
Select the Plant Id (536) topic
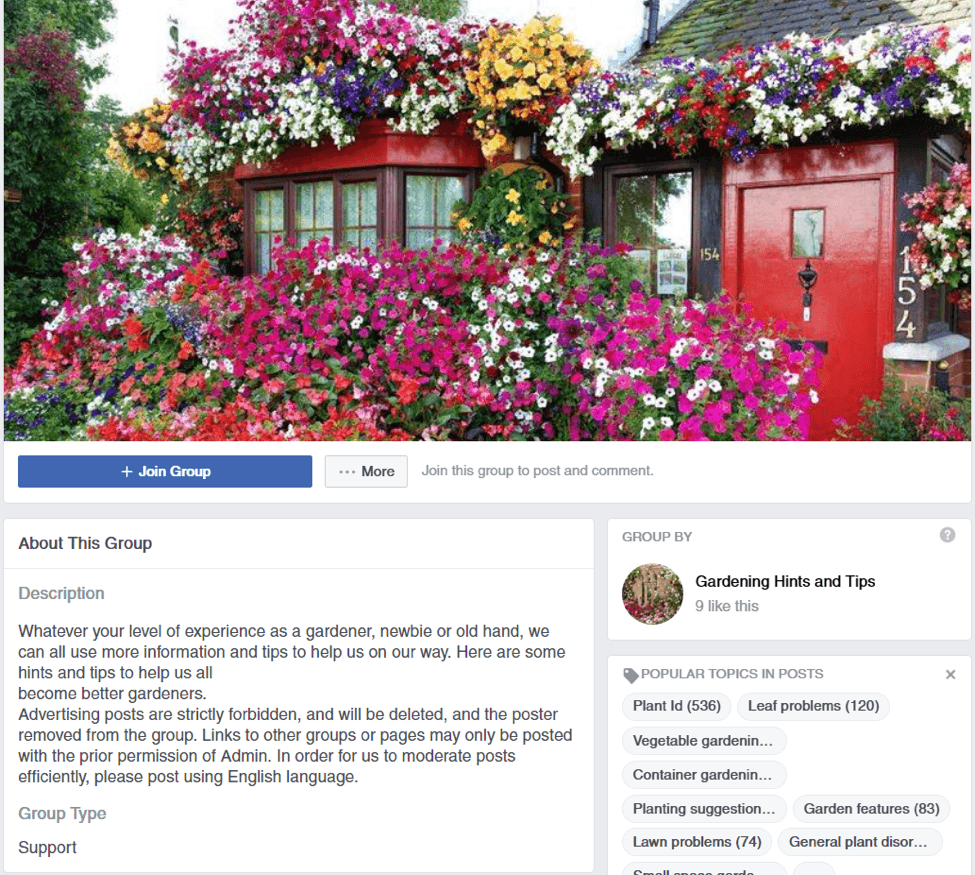click(677, 706)
